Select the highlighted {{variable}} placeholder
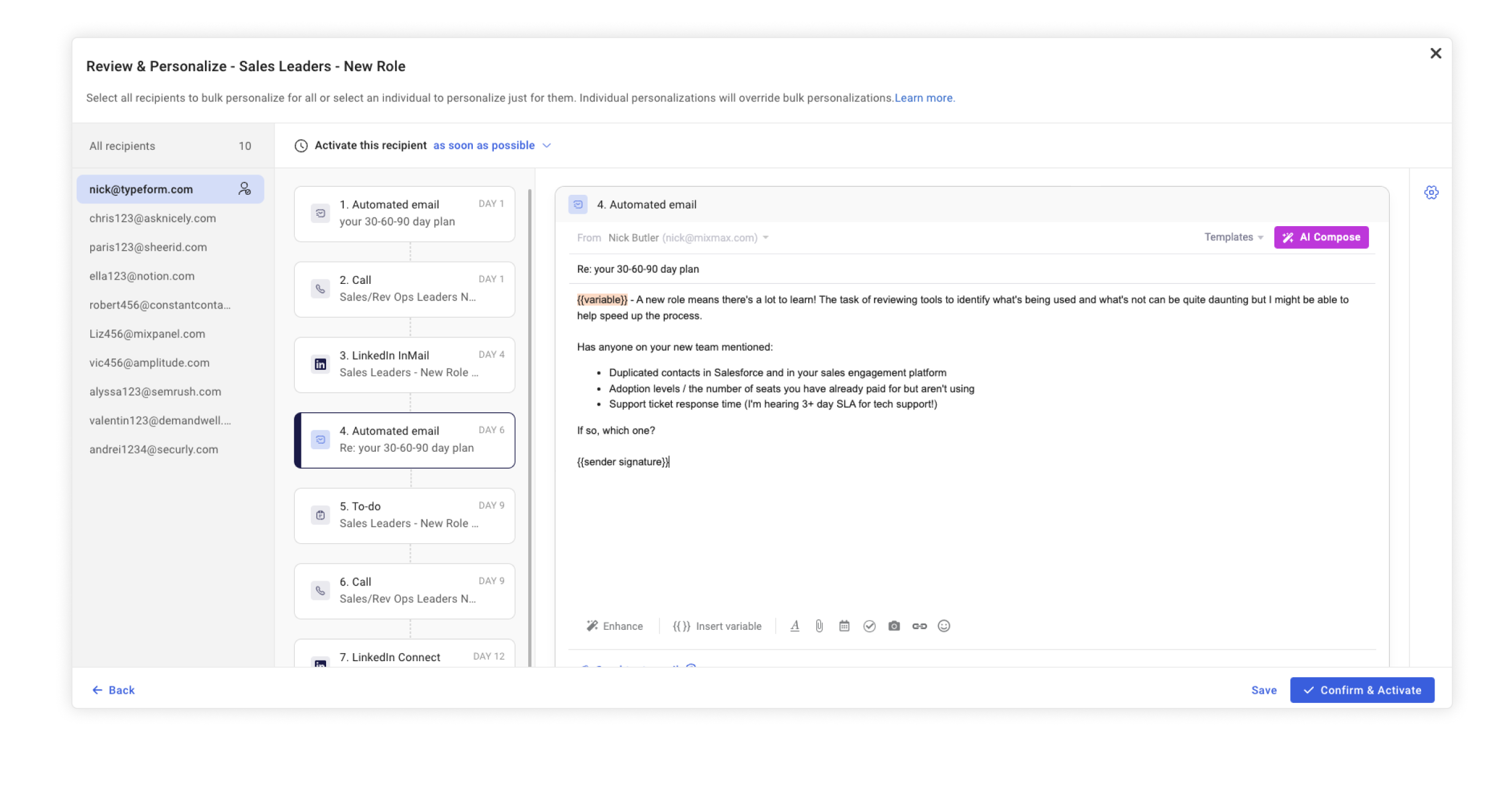This screenshot has width=1512, height=789. tap(602, 299)
